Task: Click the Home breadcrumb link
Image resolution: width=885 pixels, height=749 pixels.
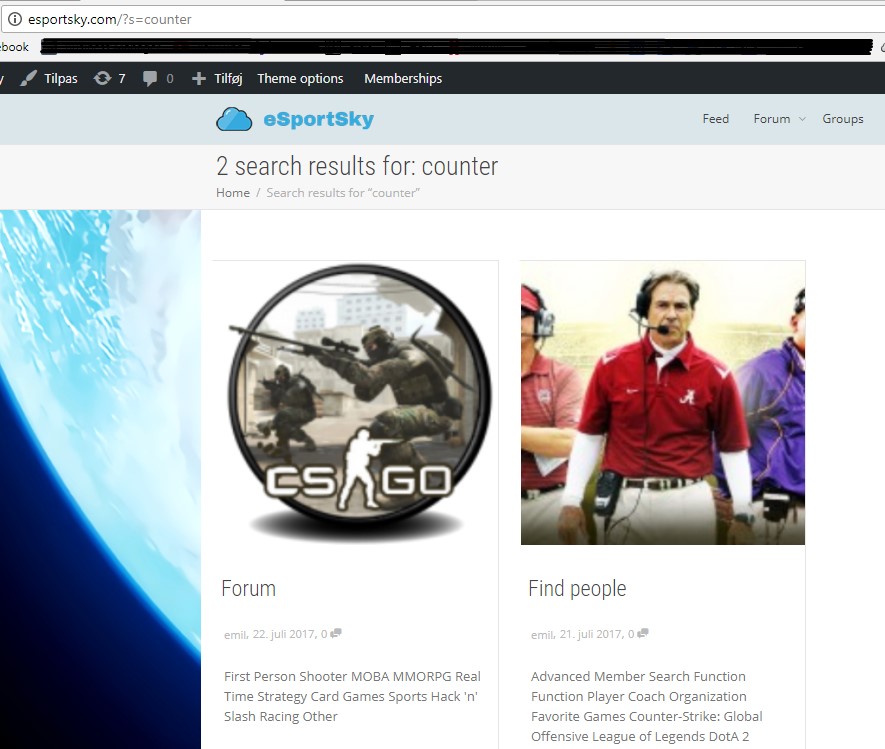Action: pyautogui.click(x=233, y=192)
